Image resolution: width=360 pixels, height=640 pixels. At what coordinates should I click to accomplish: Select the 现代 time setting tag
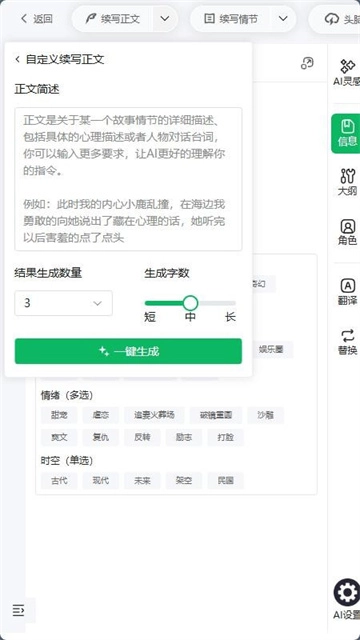click(101, 480)
